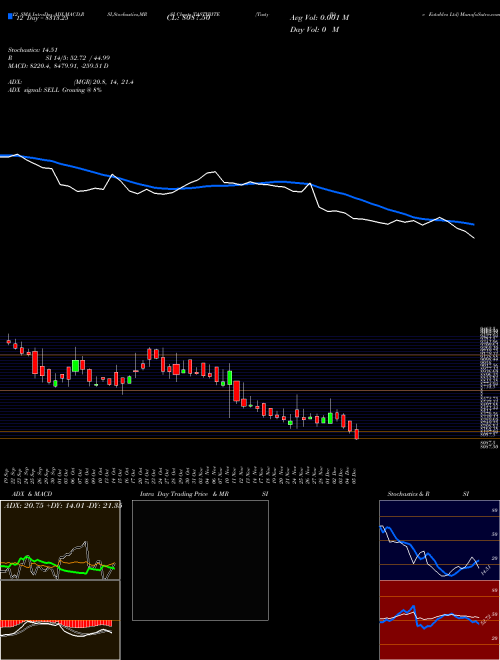Click the 'ADX: (MGR) 20.8, 14, 21.4' line
This screenshot has height=660, width=500.
pyautogui.click(x=71, y=82)
